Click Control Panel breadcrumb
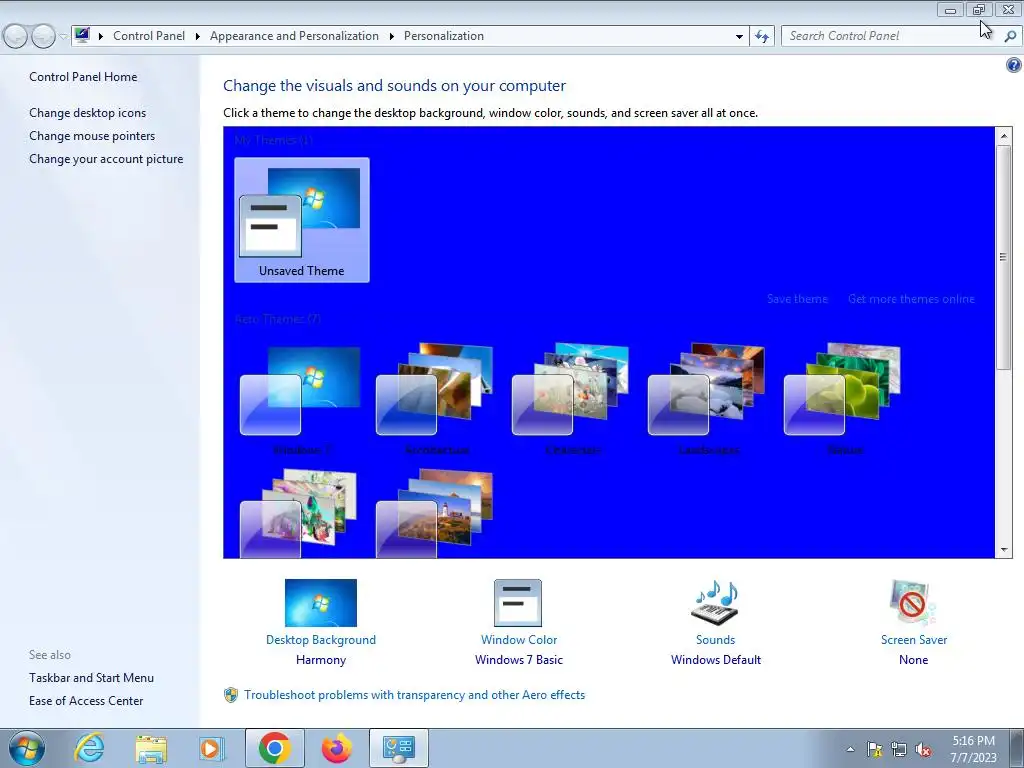Screen dimensions: 1024x768 (149, 36)
